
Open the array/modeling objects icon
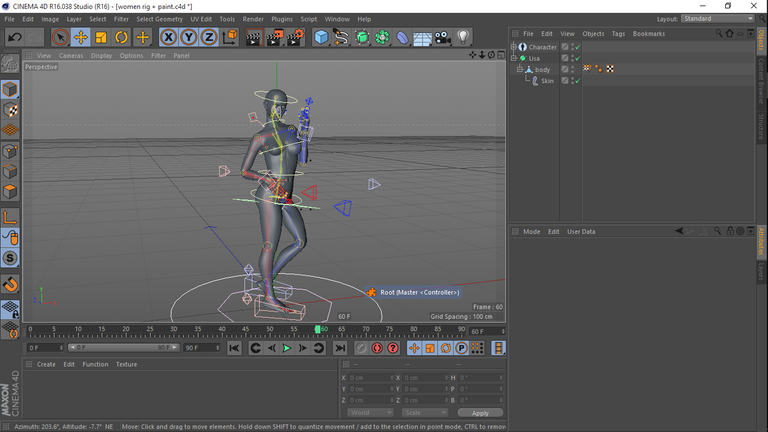coord(382,37)
